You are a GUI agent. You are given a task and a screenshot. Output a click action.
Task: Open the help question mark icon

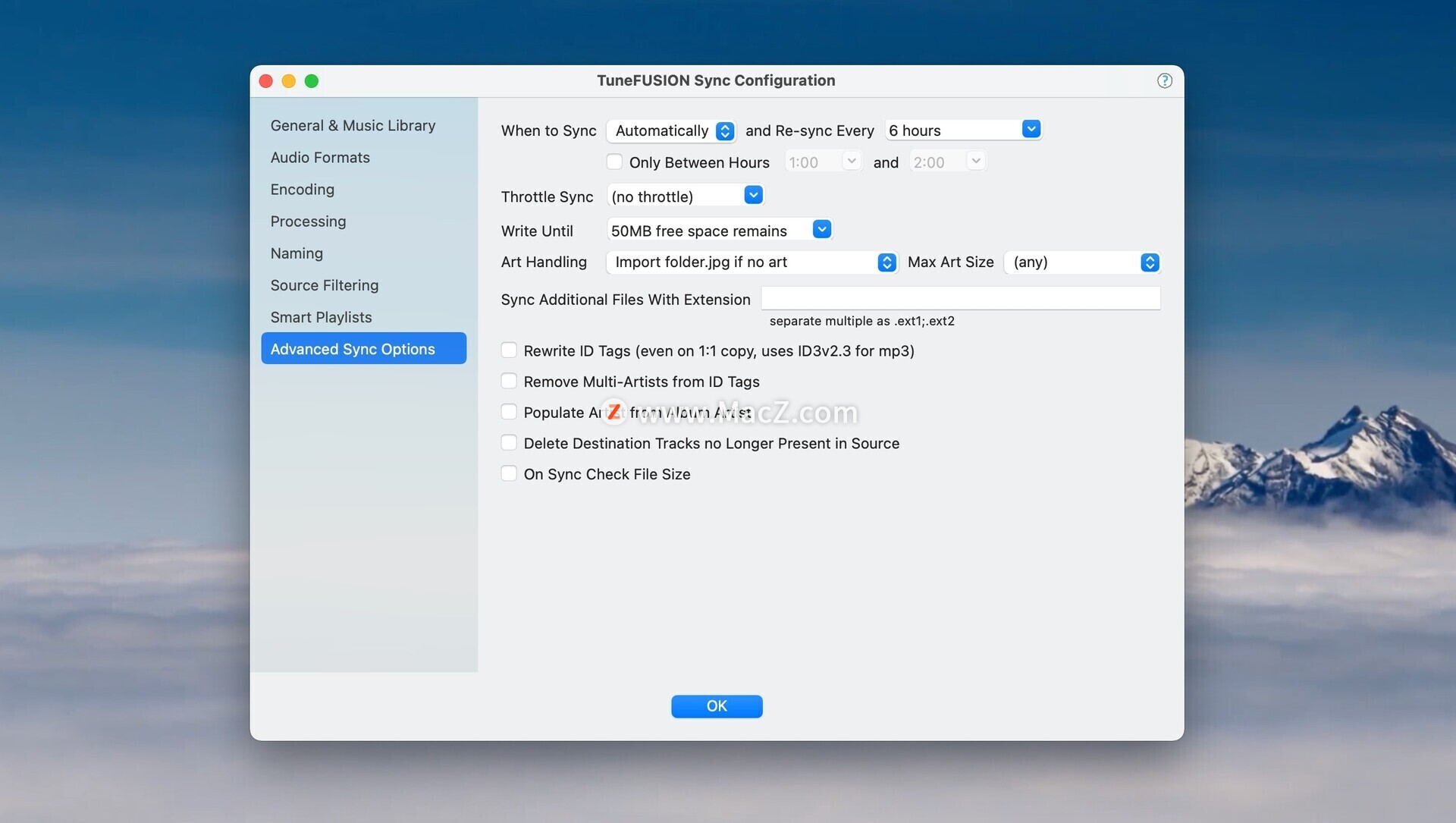(1164, 80)
